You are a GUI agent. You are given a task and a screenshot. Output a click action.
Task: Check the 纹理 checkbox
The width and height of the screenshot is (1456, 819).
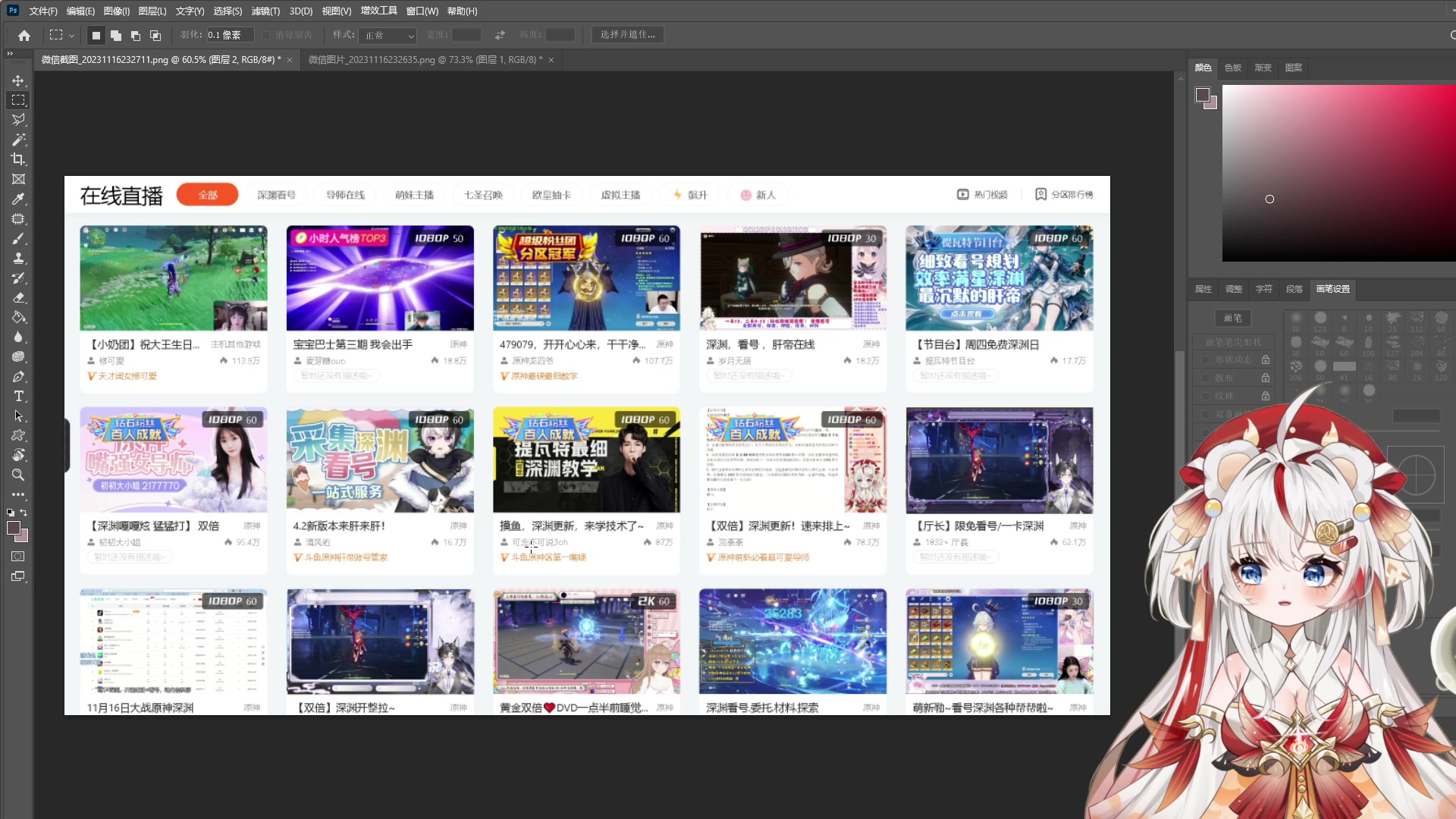(1206, 396)
